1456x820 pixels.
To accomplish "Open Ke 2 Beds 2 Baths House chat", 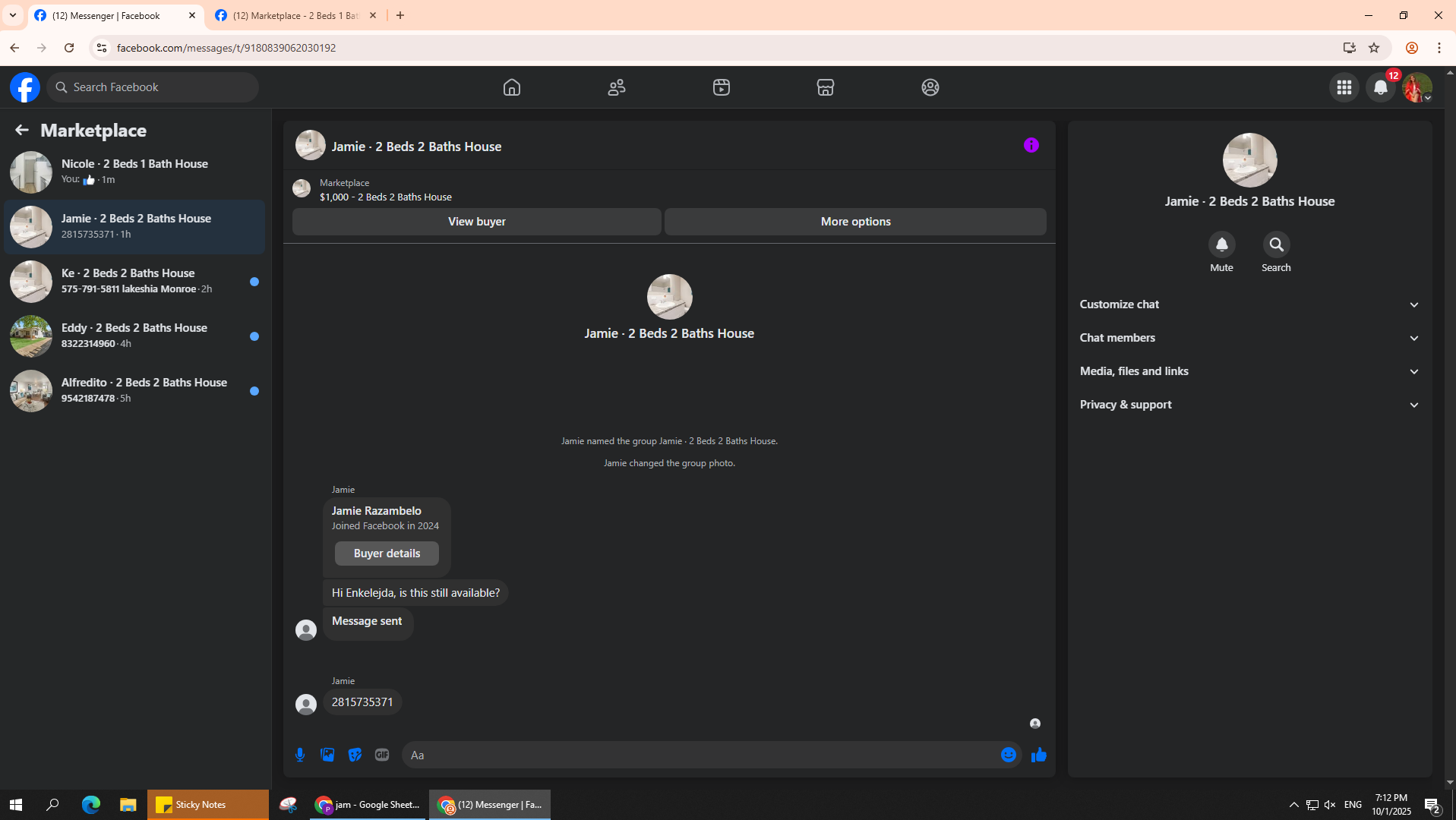I will tap(134, 281).
